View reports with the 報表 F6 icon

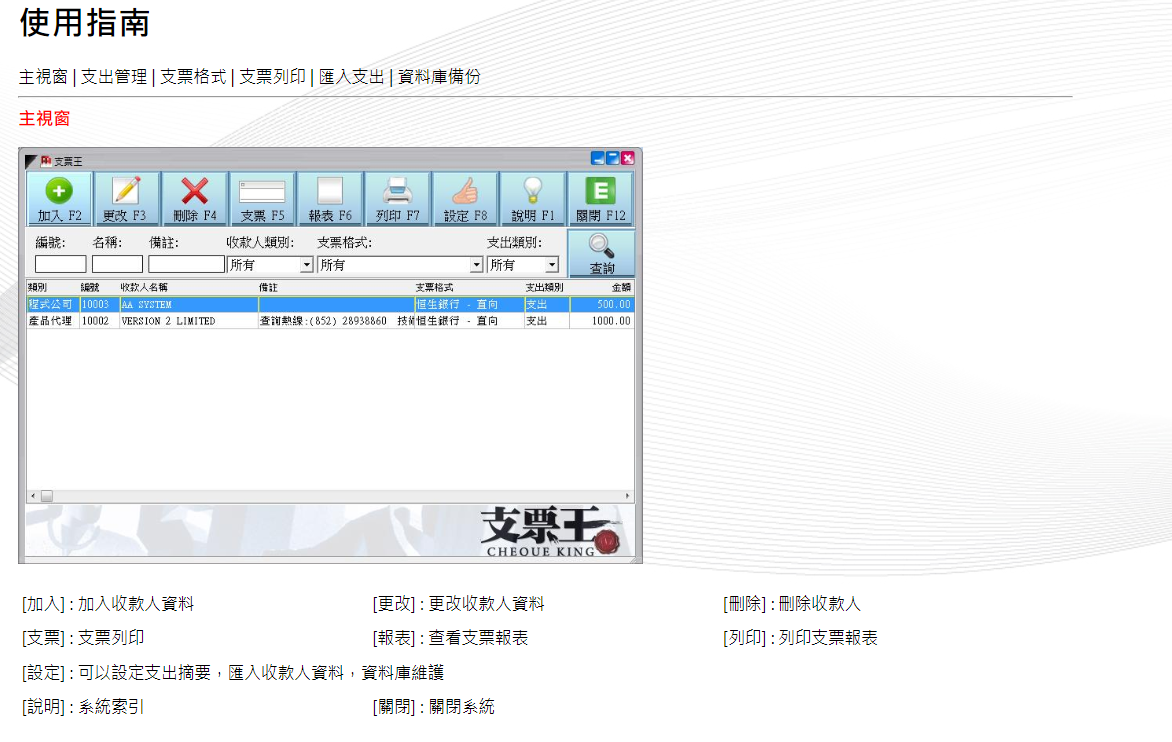click(x=330, y=197)
